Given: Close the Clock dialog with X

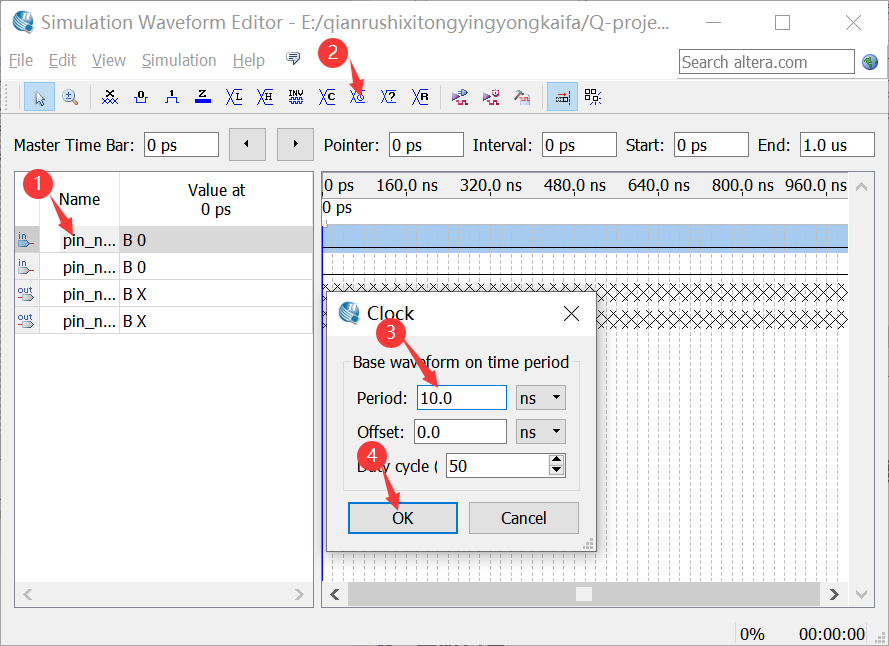Looking at the screenshot, I should [x=571, y=314].
